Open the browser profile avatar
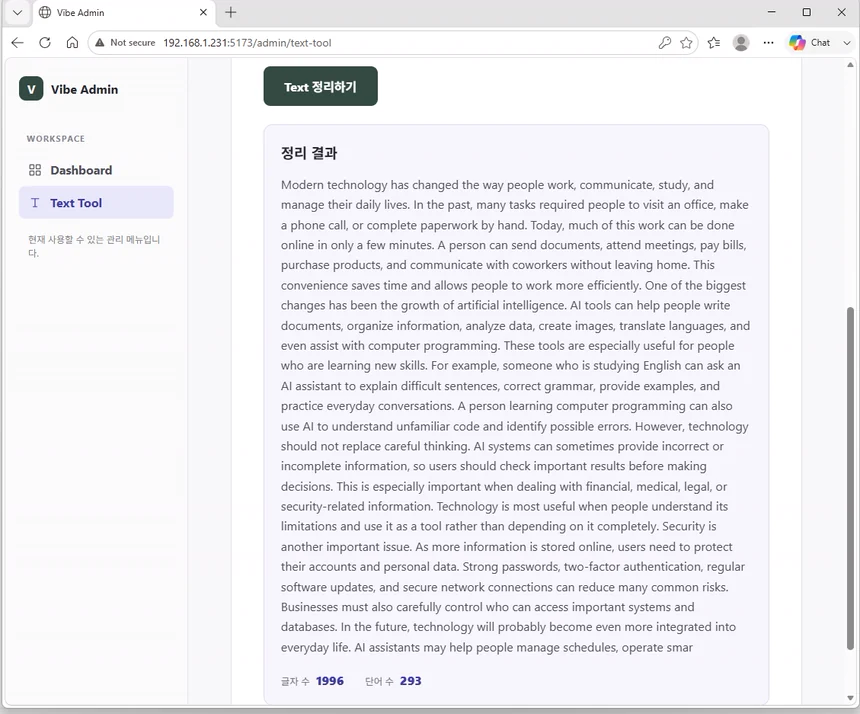The image size is (860, 714). 741,43
